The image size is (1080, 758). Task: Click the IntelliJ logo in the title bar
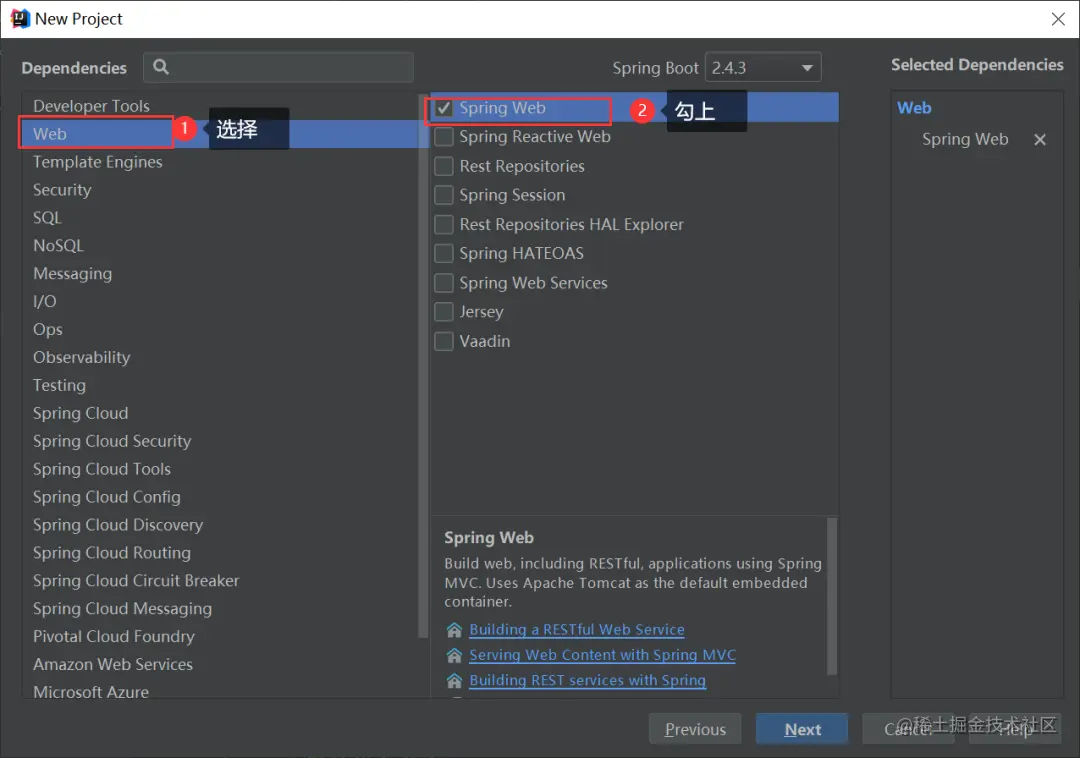tap(20, 19)
